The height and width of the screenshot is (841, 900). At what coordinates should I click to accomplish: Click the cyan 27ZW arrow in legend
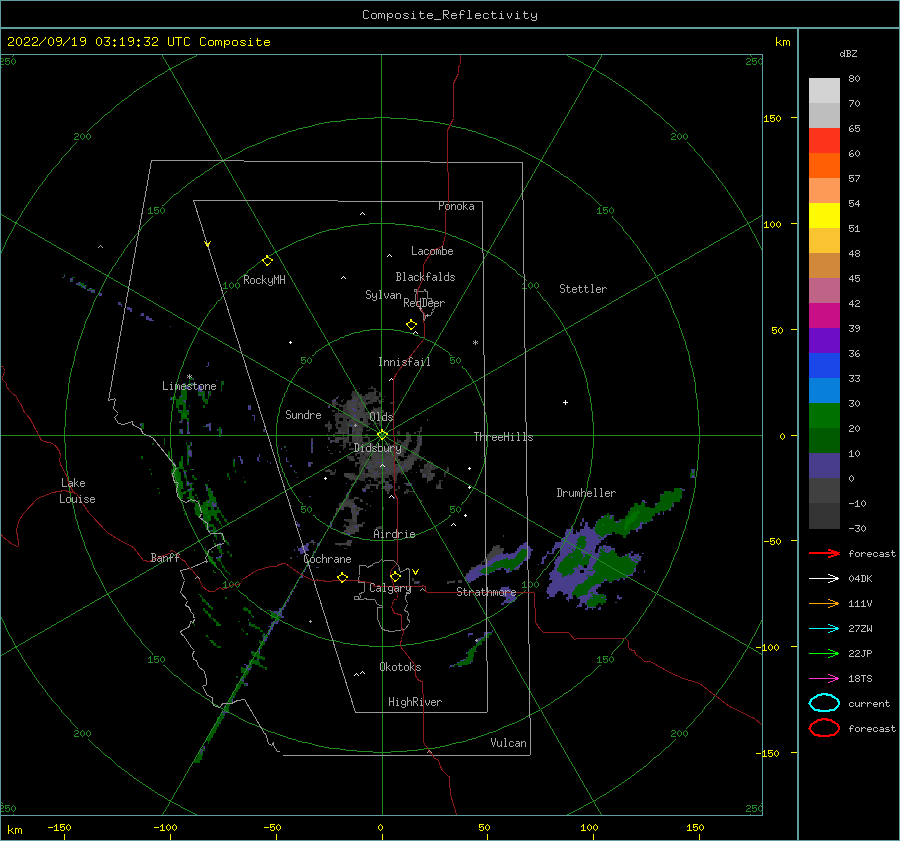(824, 629)
